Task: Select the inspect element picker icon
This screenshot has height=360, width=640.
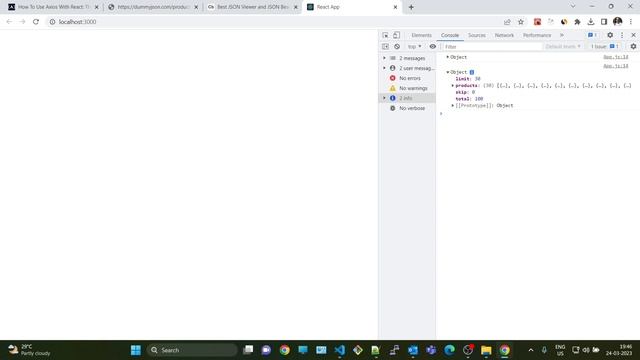Action: (x=385, y=35)
